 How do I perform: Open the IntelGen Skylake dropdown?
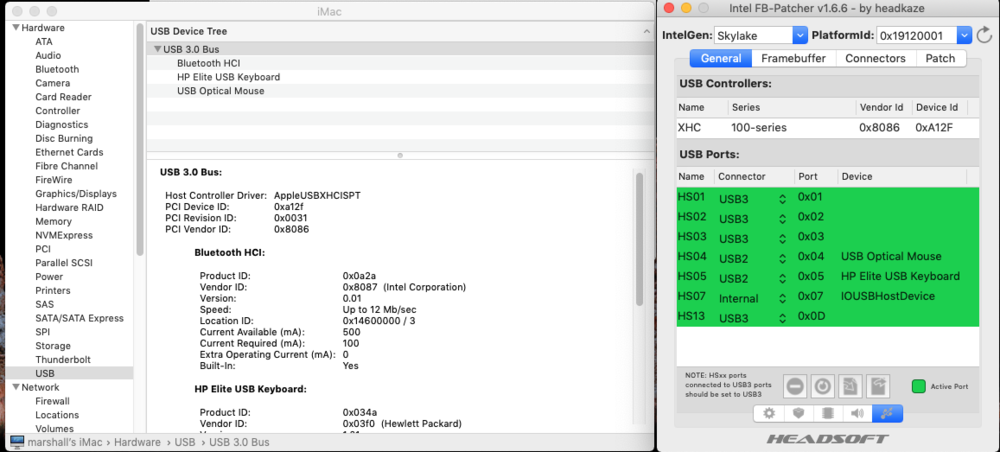point(799,36)
